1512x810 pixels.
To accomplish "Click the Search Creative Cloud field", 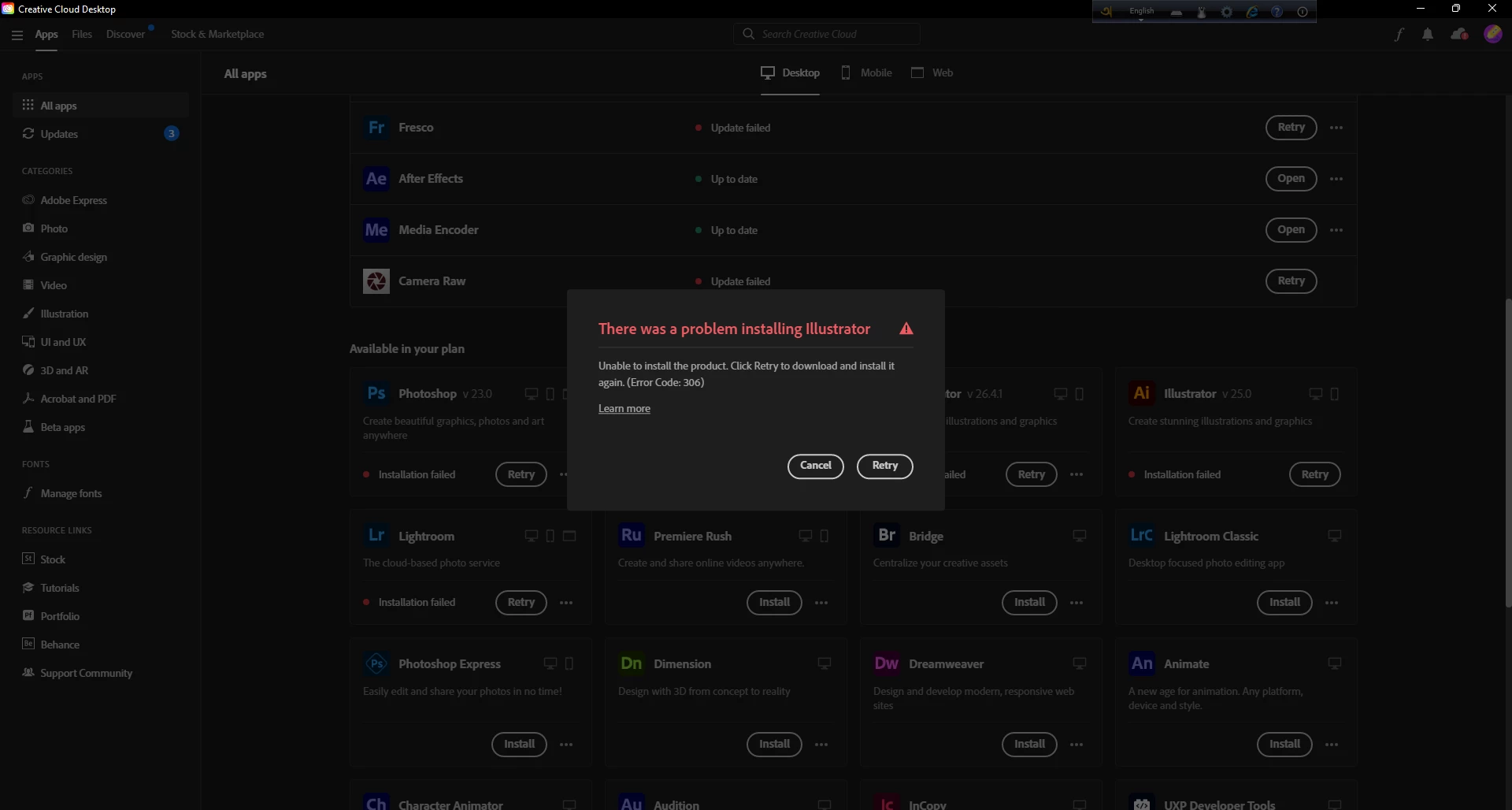I will pyautogui.click(x=827, y=34).
